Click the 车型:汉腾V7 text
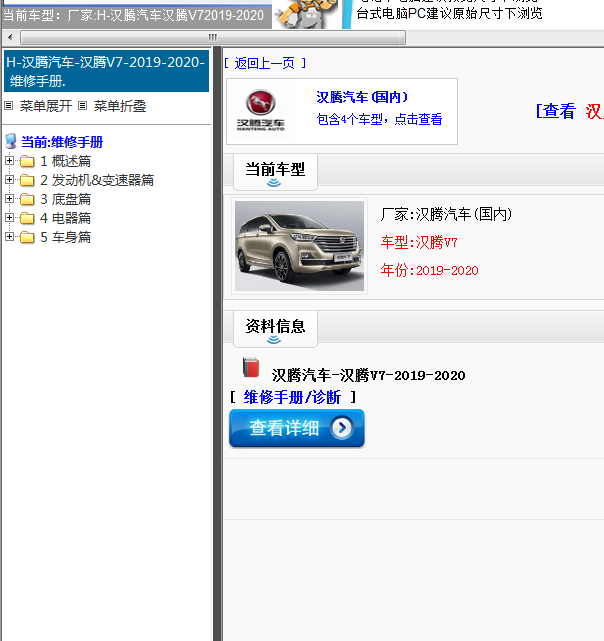 click(419, 243)
